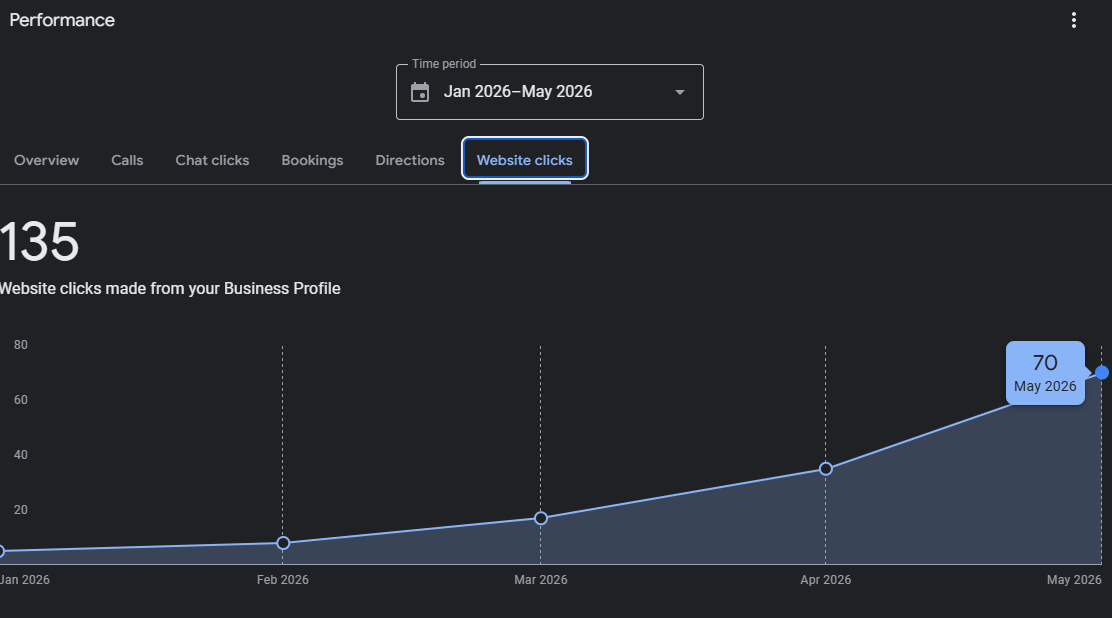Open the Calls tab
Image resolution: width=1112 pixels, height=618 pixels.
(127, 160)
